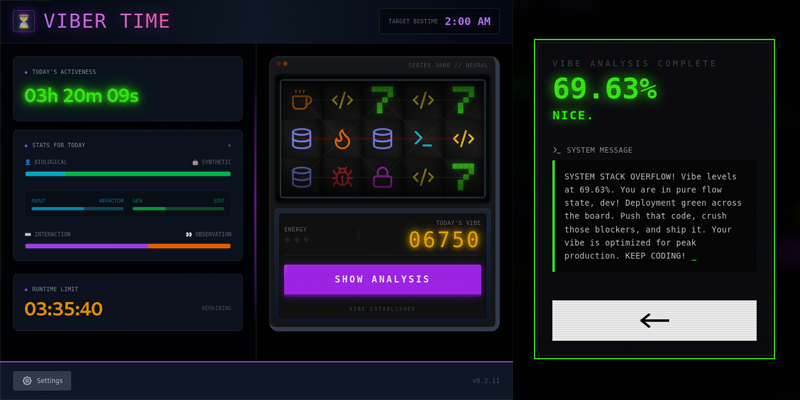Click the person icon beside Biological
800x400 pixels.
[x=28, y=162]
